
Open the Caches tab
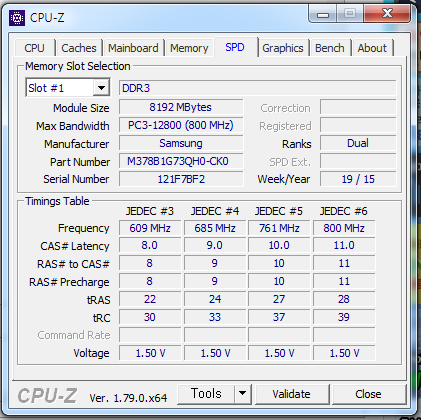point(79,48)
